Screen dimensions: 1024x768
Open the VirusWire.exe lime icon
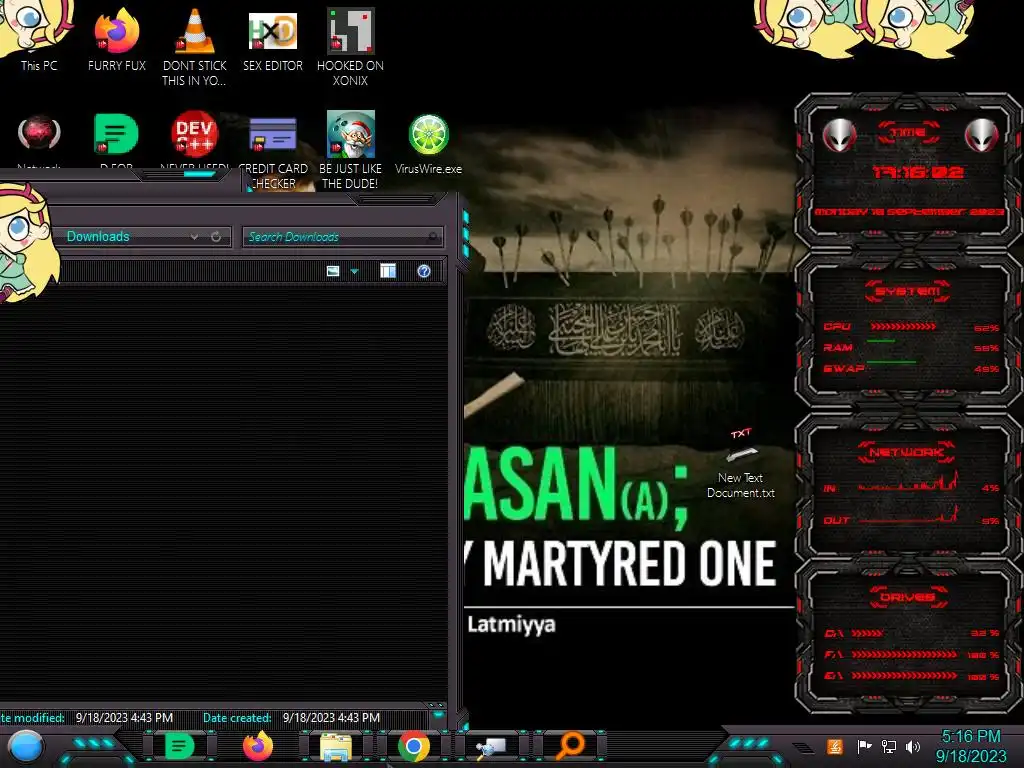[x=428, y=144]
